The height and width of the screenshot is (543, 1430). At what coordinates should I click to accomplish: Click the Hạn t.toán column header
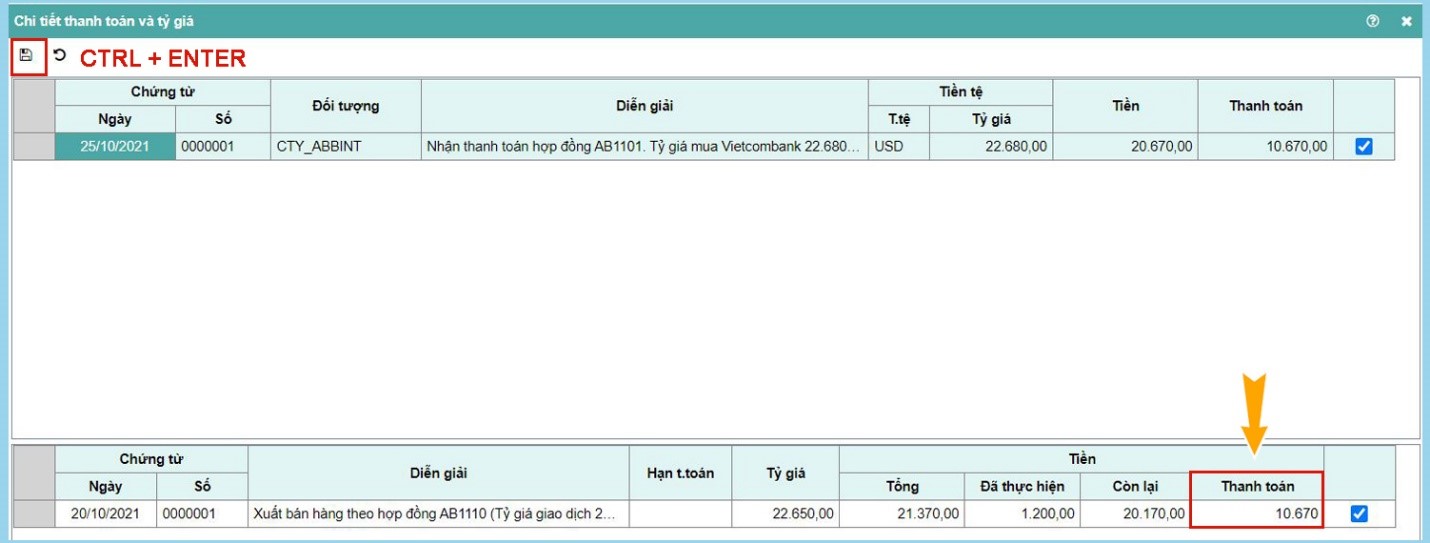681,473
